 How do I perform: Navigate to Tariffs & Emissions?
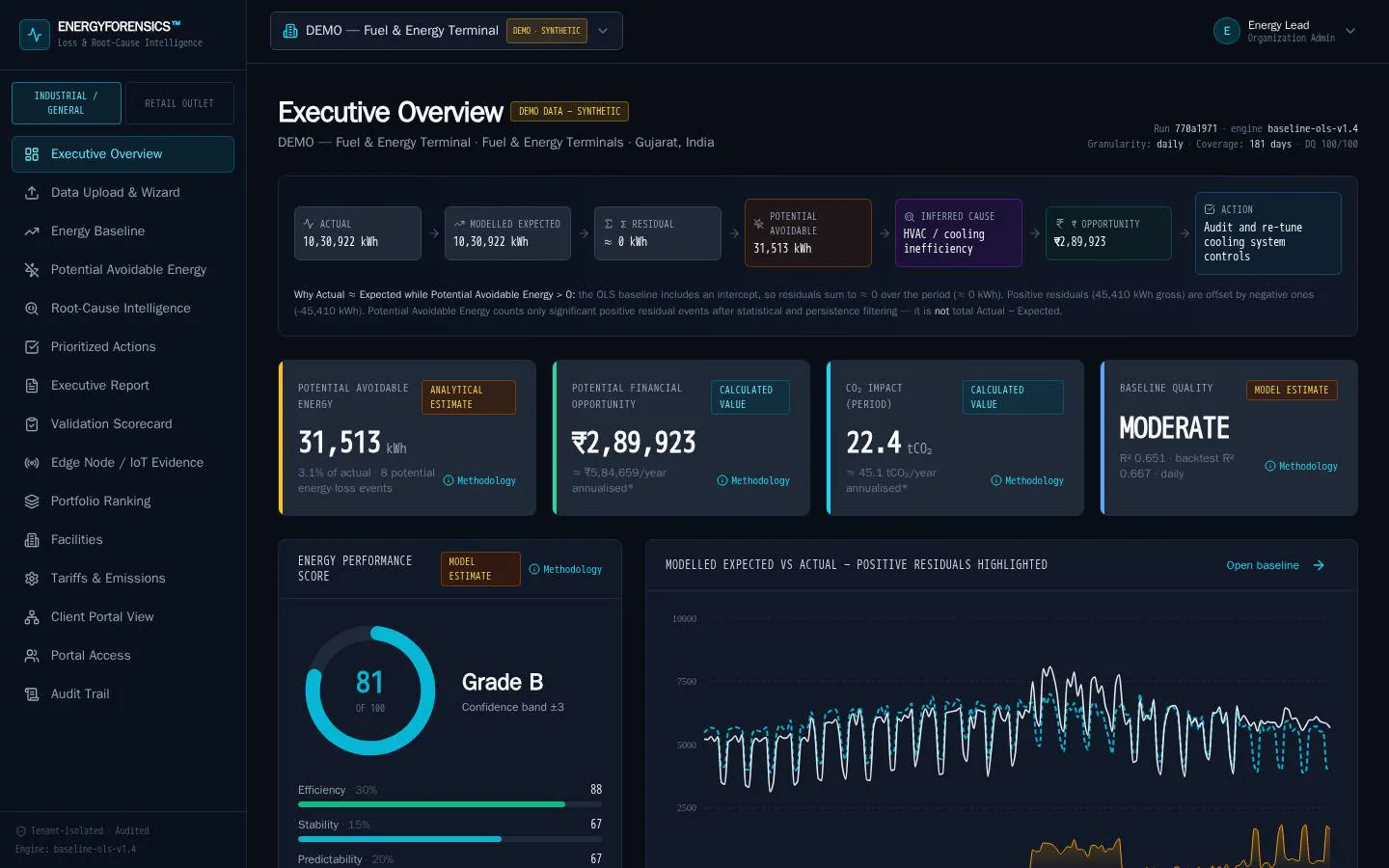coord(123,579)
